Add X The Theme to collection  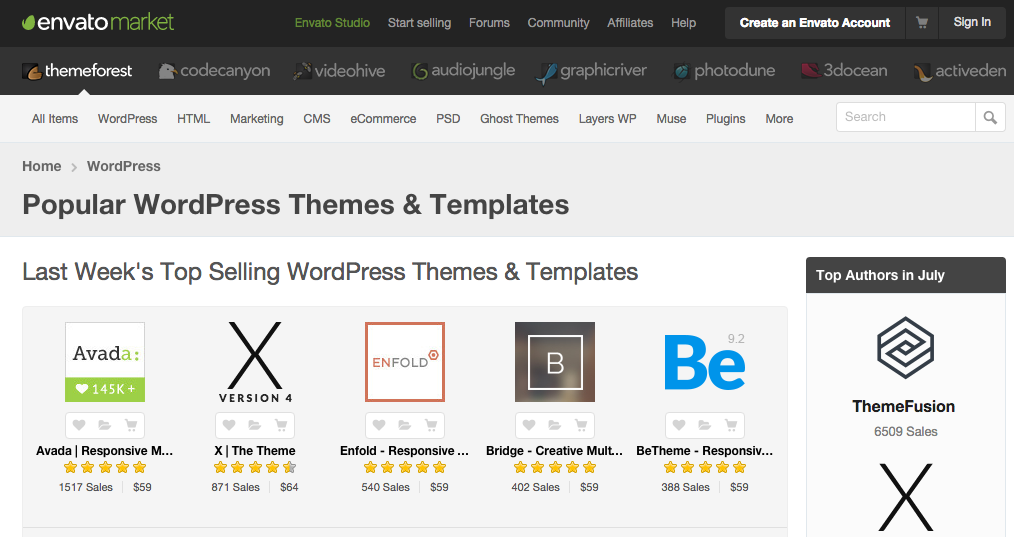(255, 425)
